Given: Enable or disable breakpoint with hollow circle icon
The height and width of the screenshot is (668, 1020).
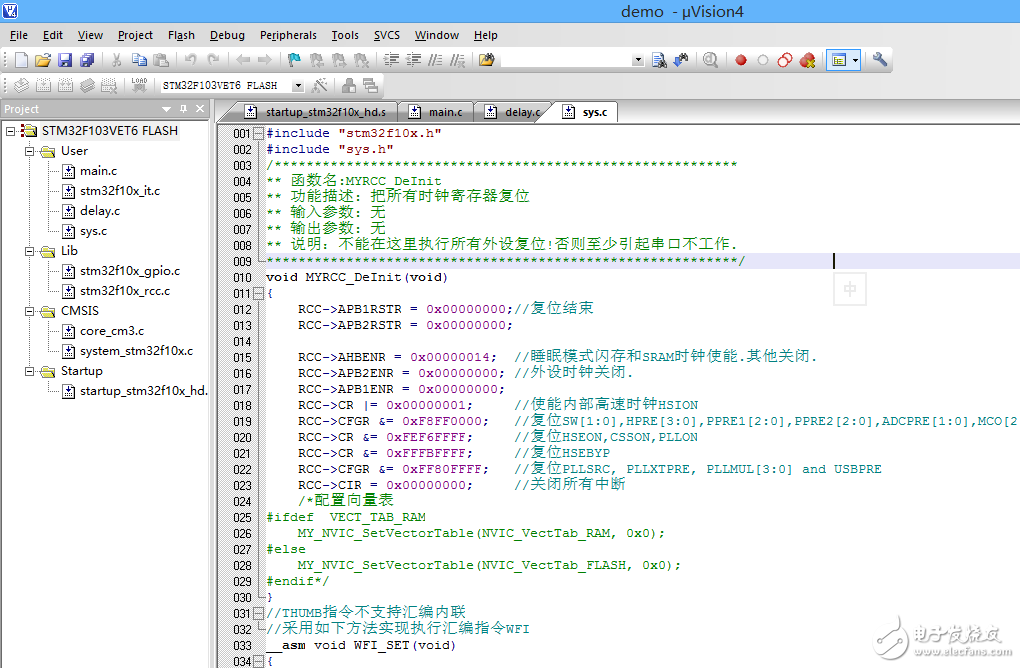Looking at the screenshot, I should tap(763, 60).
